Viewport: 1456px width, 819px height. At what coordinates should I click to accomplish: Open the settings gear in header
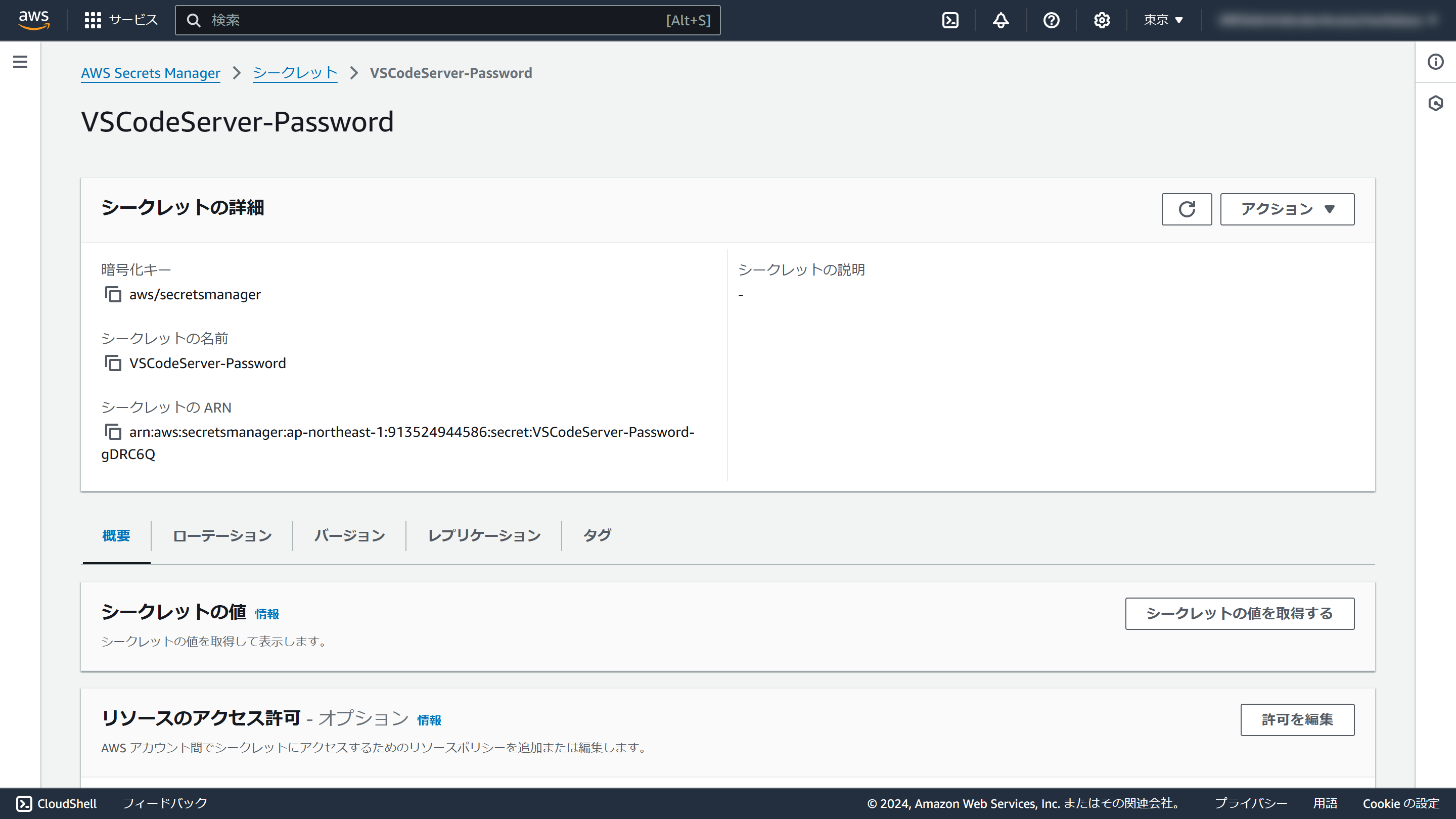pyautogui.click(x=1101, y=20)
